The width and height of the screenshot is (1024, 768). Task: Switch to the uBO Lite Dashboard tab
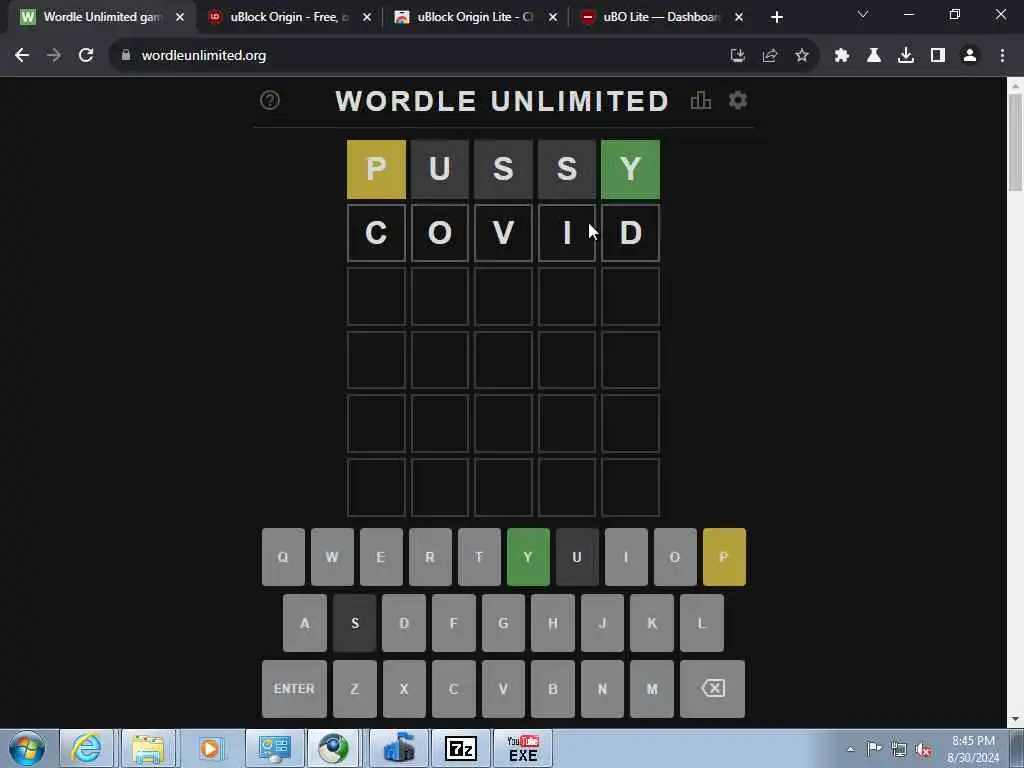point(660,17)
